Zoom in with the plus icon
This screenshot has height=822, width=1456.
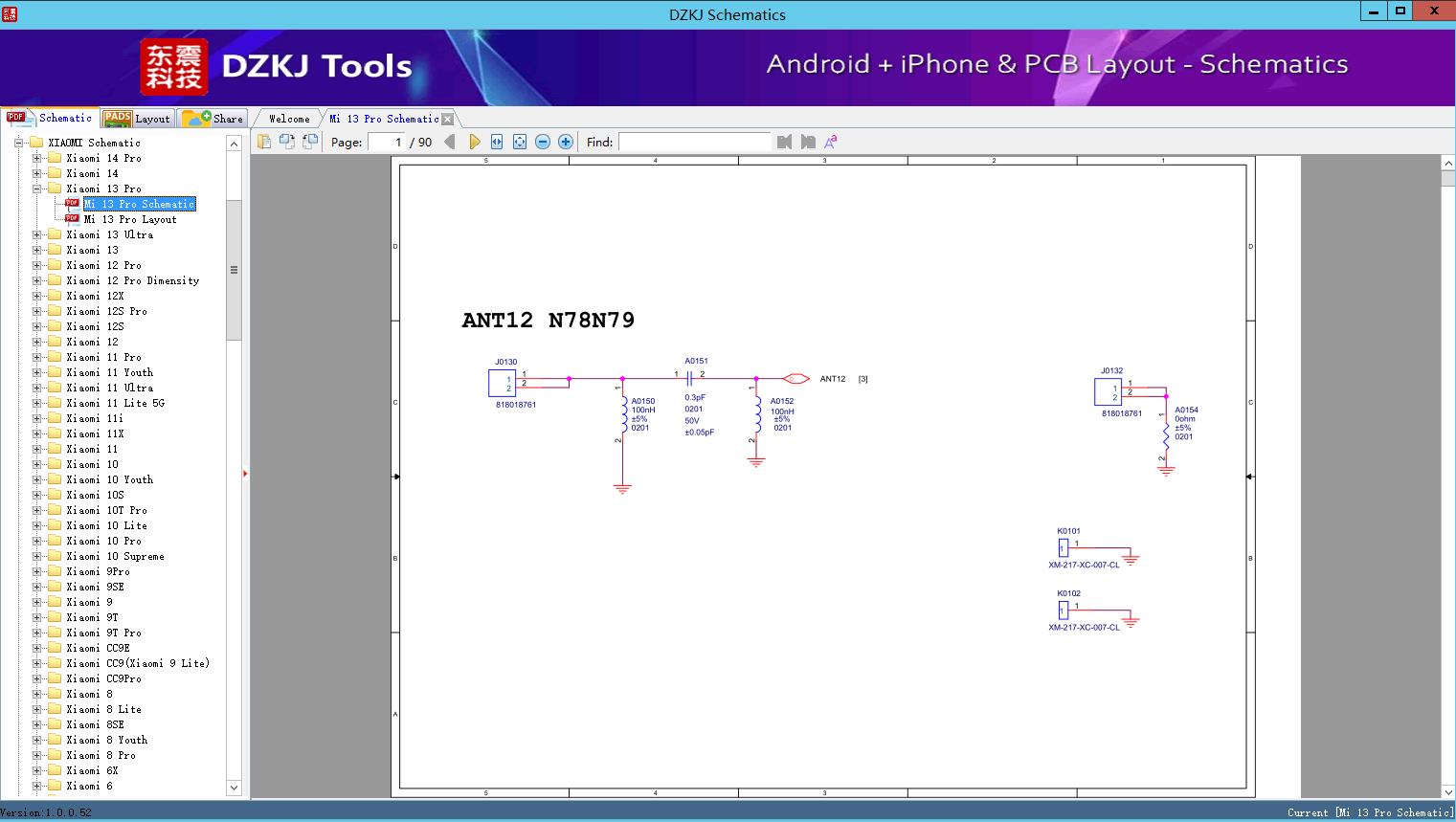[x=566, y=142]
